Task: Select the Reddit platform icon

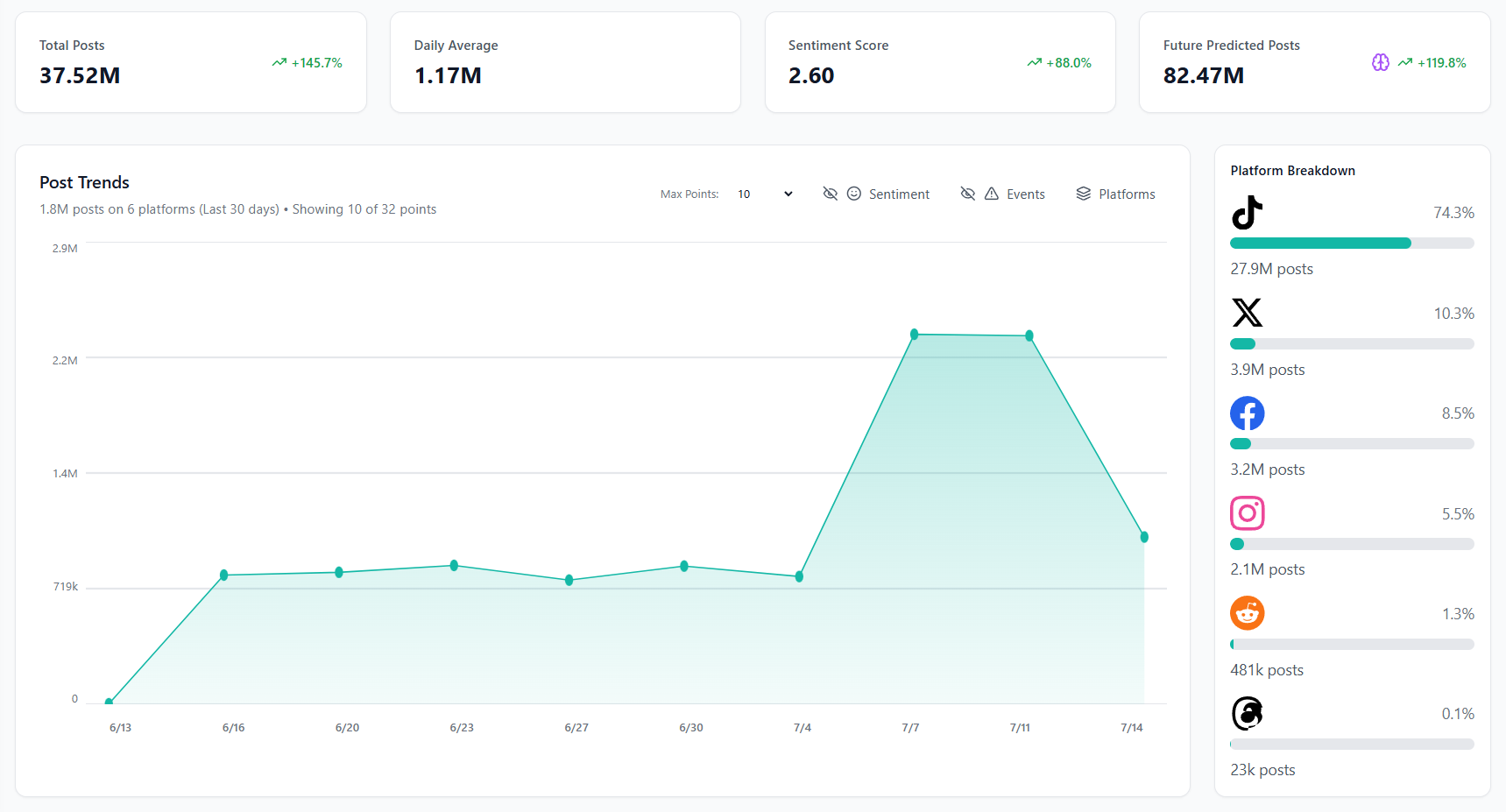Action: pos(1247,612)
